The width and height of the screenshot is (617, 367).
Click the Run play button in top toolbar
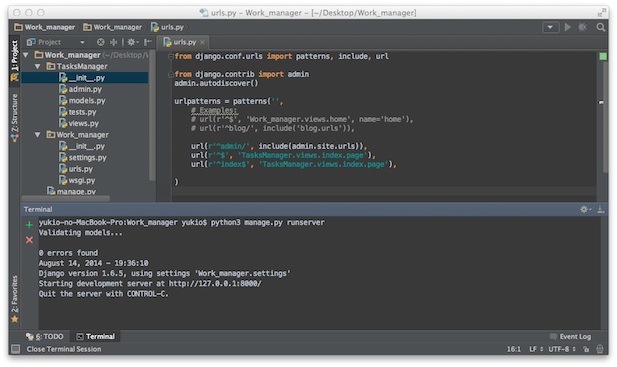click(x=567, y=27)
